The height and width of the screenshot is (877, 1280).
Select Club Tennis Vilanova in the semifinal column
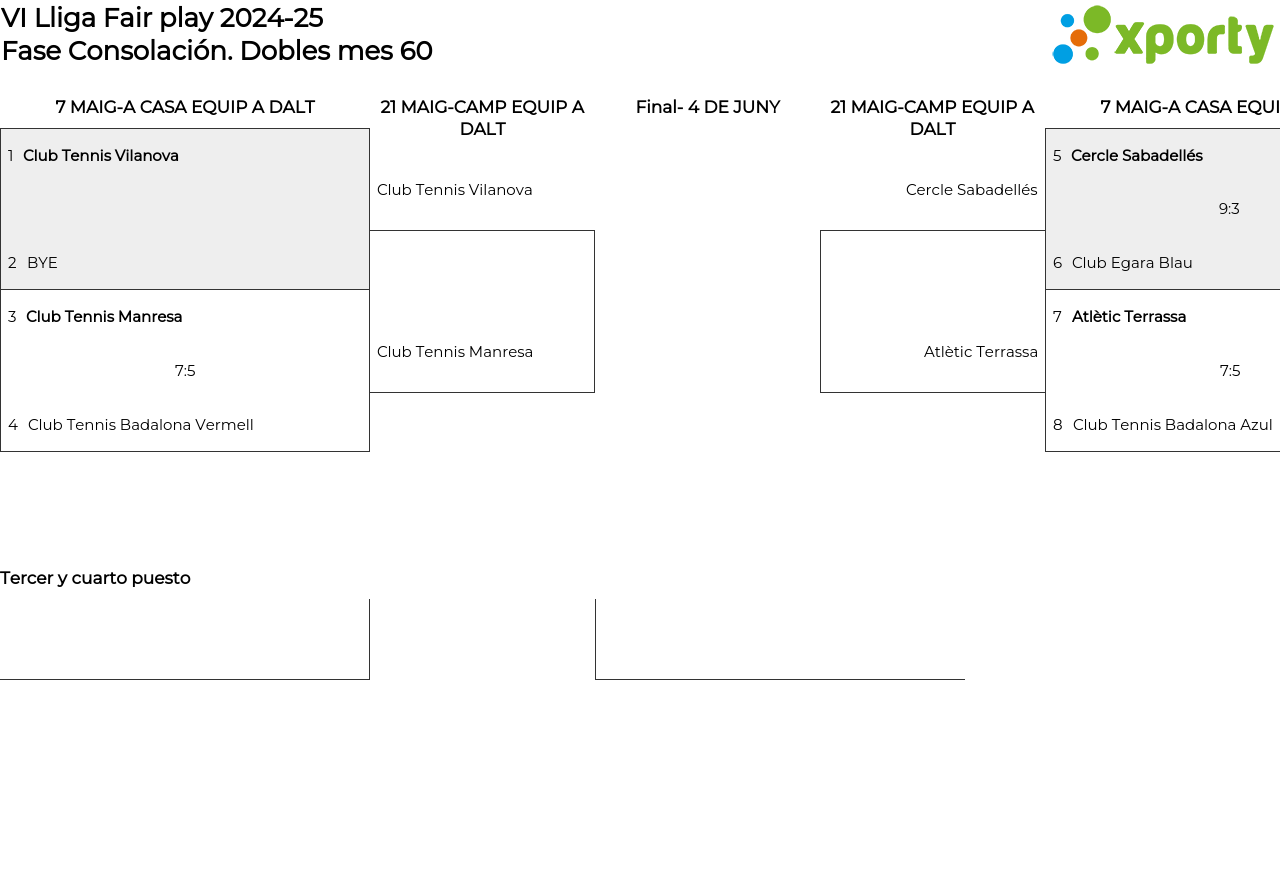[x=454, y=190]
